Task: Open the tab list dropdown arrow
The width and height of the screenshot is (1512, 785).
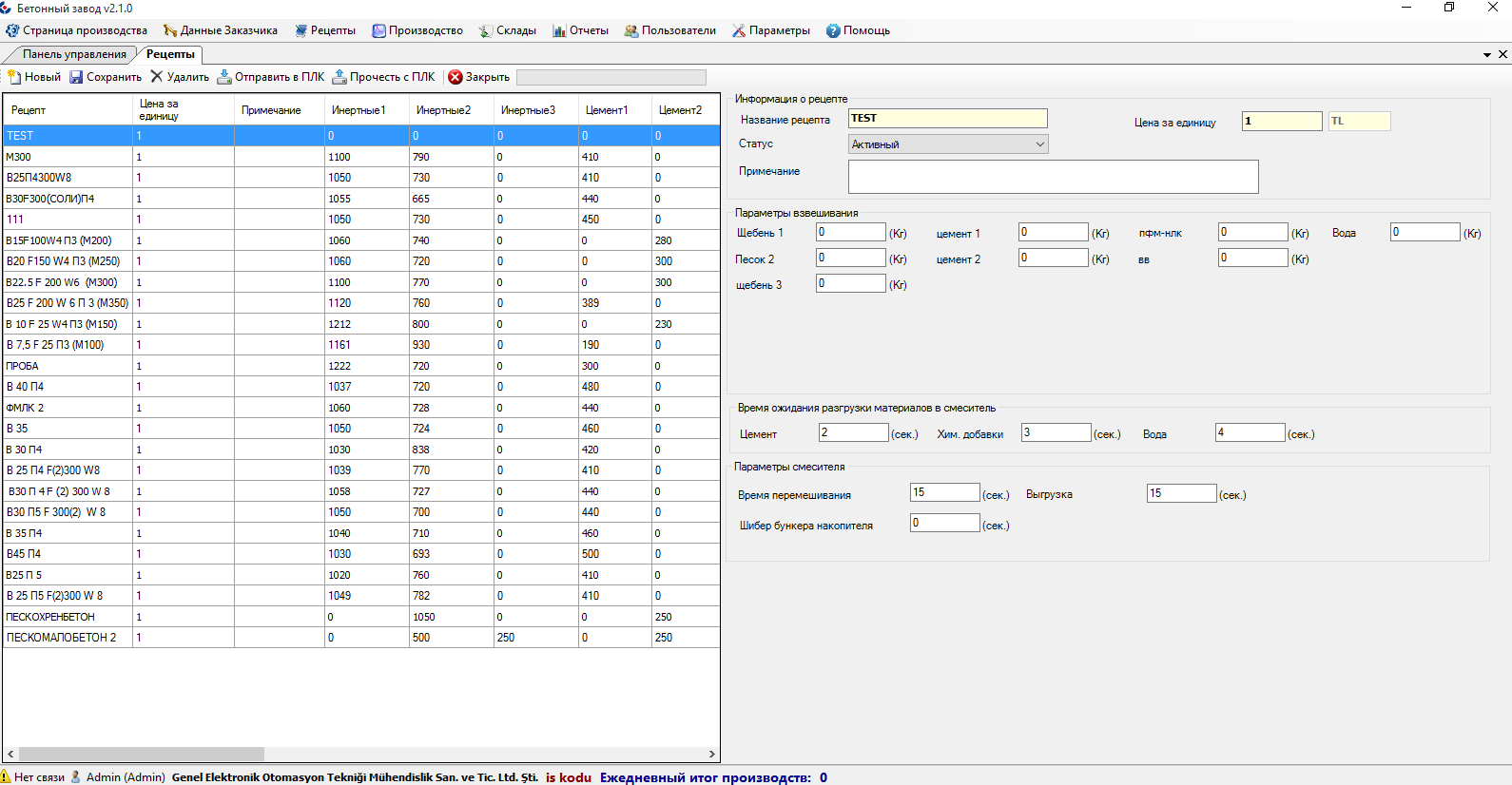Action: pyautogui.click(x=1486, y=55)
